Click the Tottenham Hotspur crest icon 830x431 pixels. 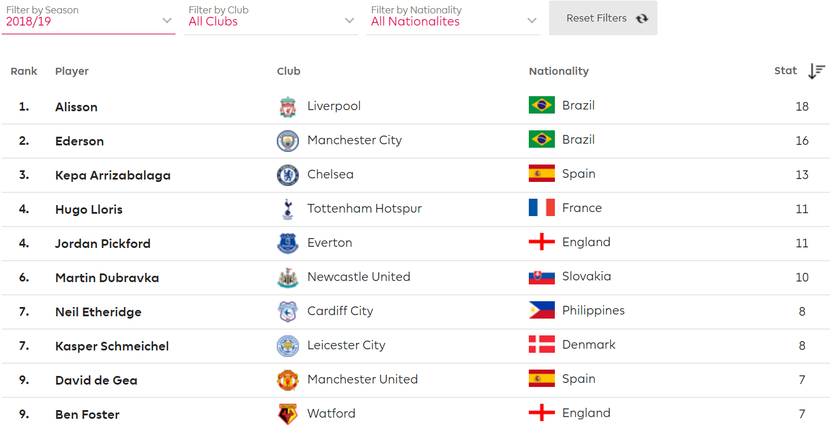coord(288,209)
